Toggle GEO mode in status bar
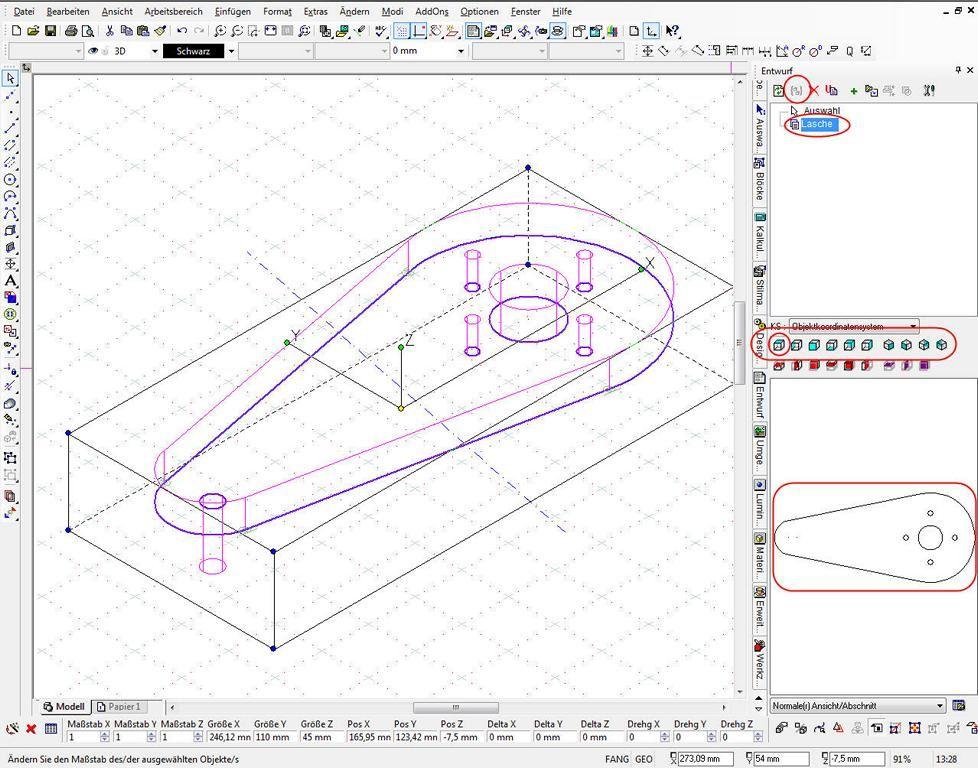 644,759
